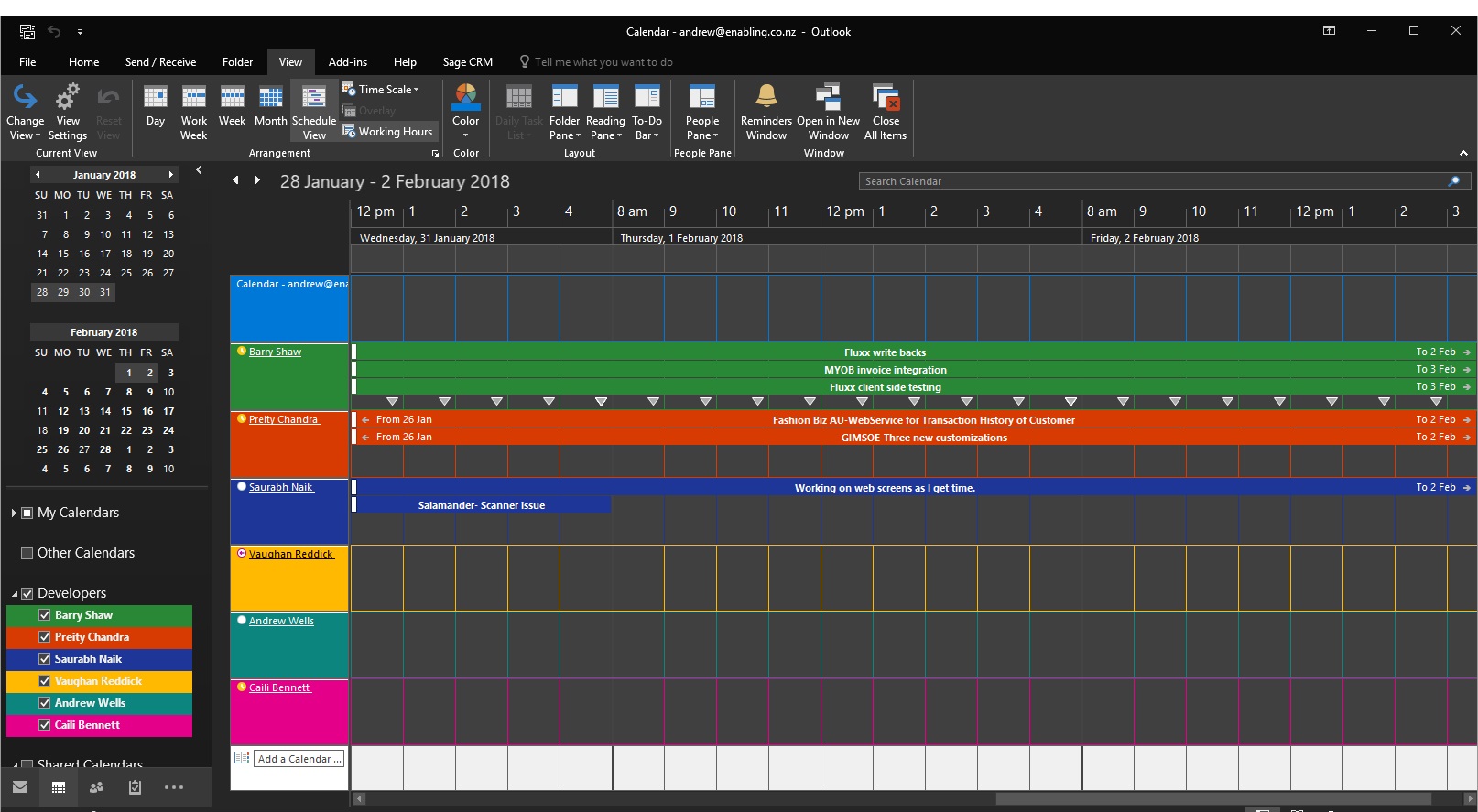Select the Work Week arrangement
The image size is (1478, 812).
[x=193, y=108]
